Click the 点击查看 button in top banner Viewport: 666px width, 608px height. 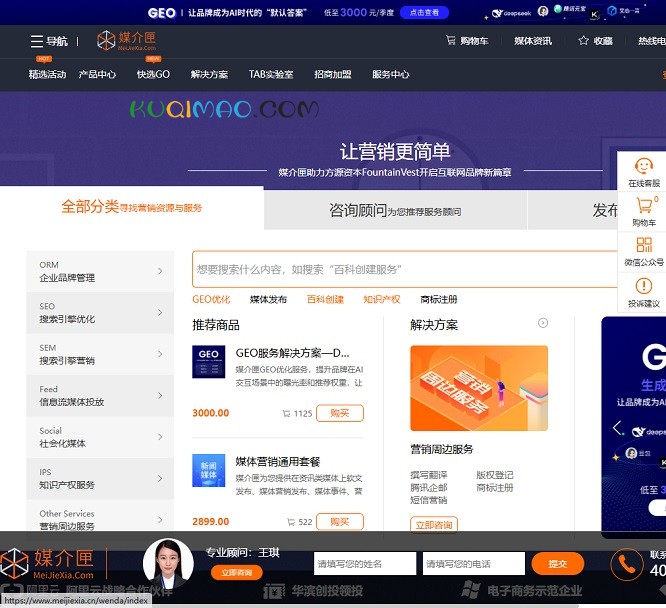point(424,13)
